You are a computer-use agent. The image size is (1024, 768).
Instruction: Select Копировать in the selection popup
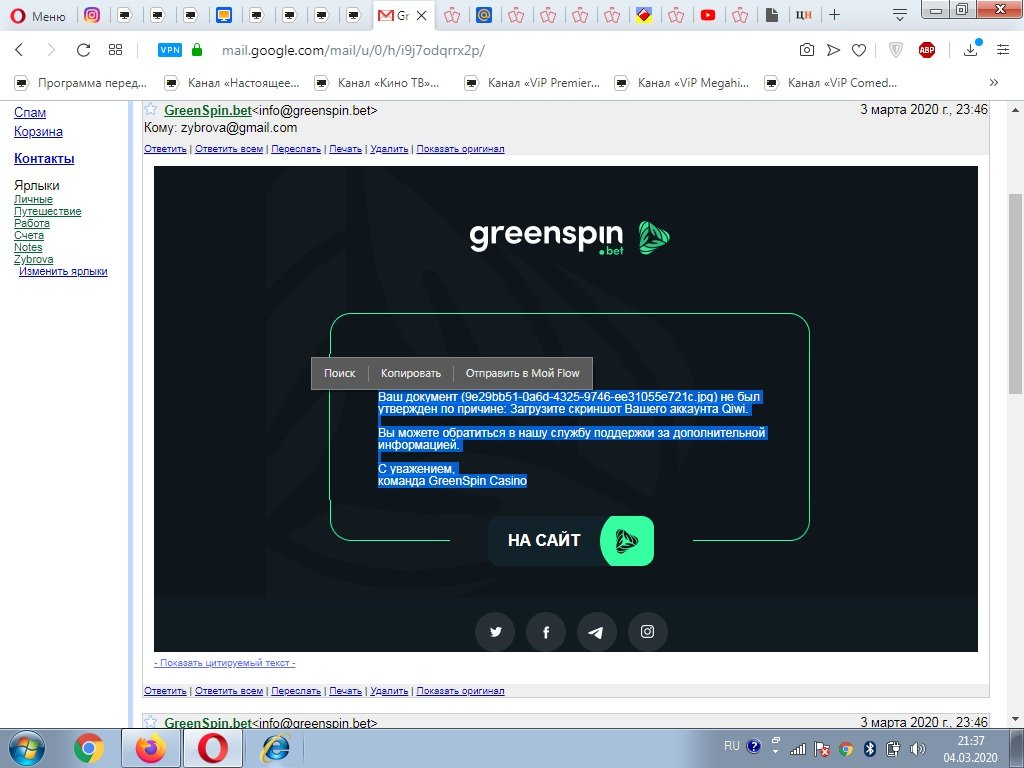pos(410,373)
